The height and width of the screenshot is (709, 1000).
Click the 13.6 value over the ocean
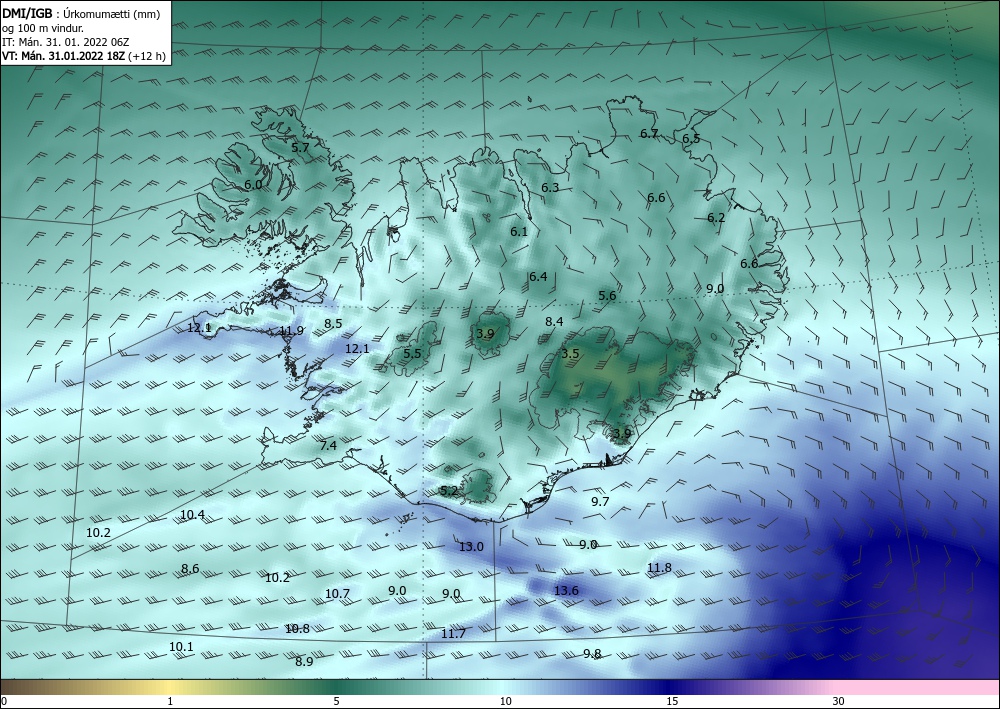tap(566, 590)
